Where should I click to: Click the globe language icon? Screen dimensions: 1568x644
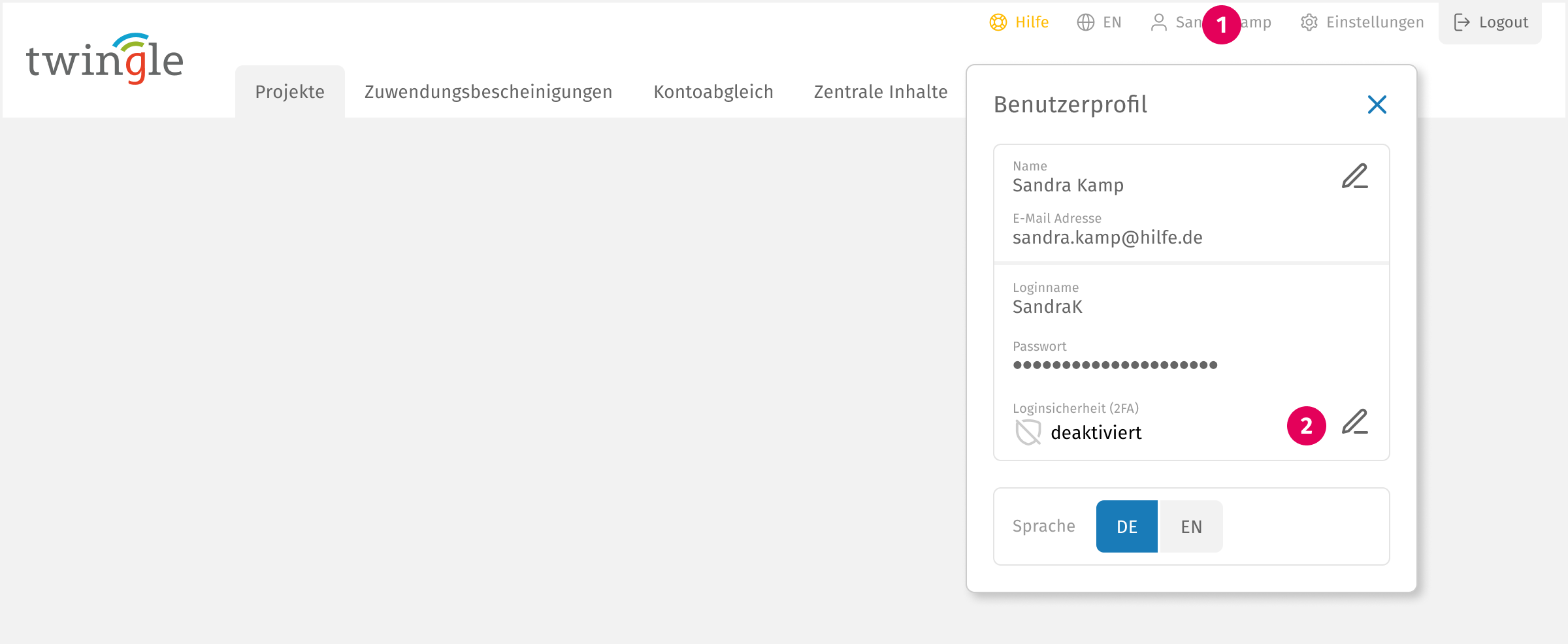click(x=1085, y=23)
